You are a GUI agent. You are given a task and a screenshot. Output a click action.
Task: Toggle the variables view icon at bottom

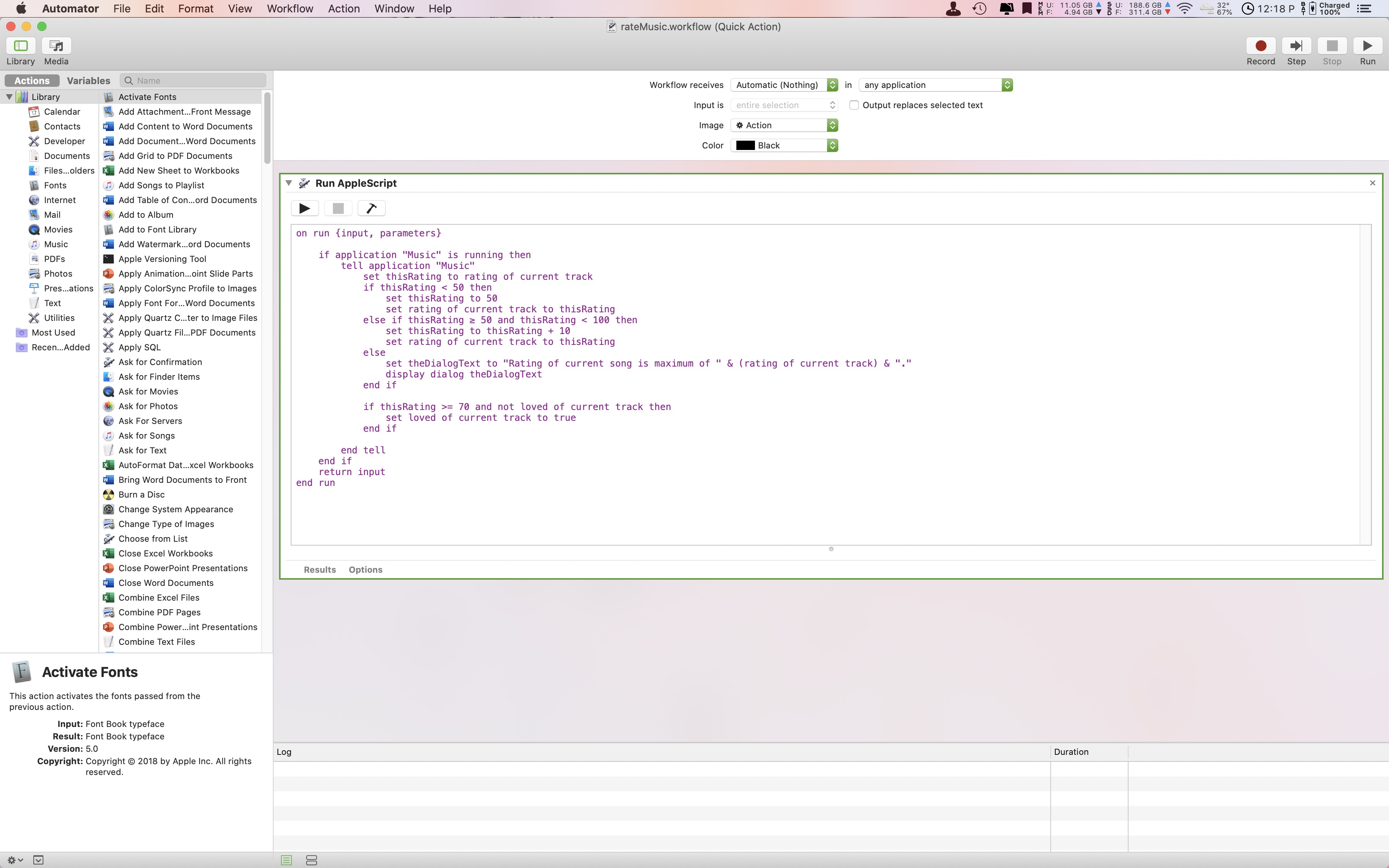(312, 860)
